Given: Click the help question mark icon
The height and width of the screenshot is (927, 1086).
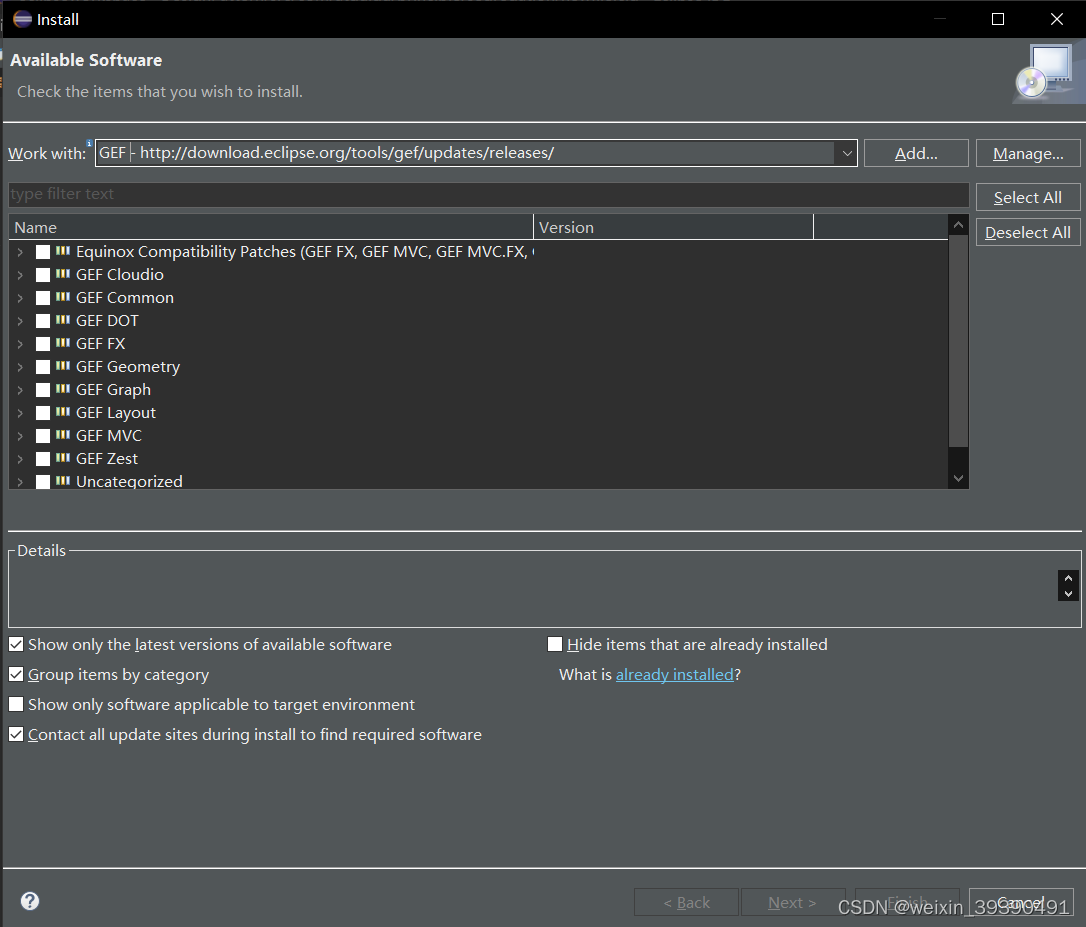Looking at the screenshot, I should [x=30, y=901].
